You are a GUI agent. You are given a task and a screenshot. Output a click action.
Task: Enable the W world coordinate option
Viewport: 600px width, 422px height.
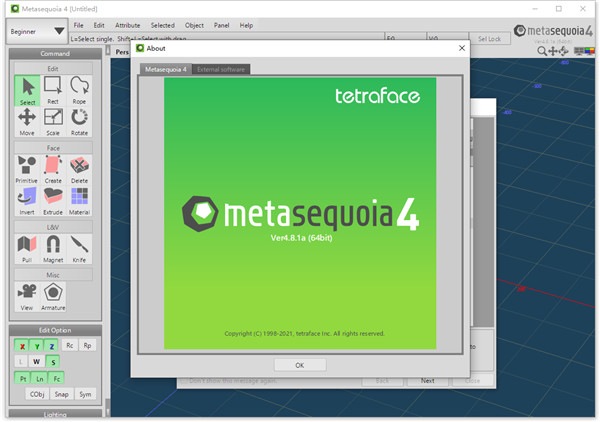point(37,362)
